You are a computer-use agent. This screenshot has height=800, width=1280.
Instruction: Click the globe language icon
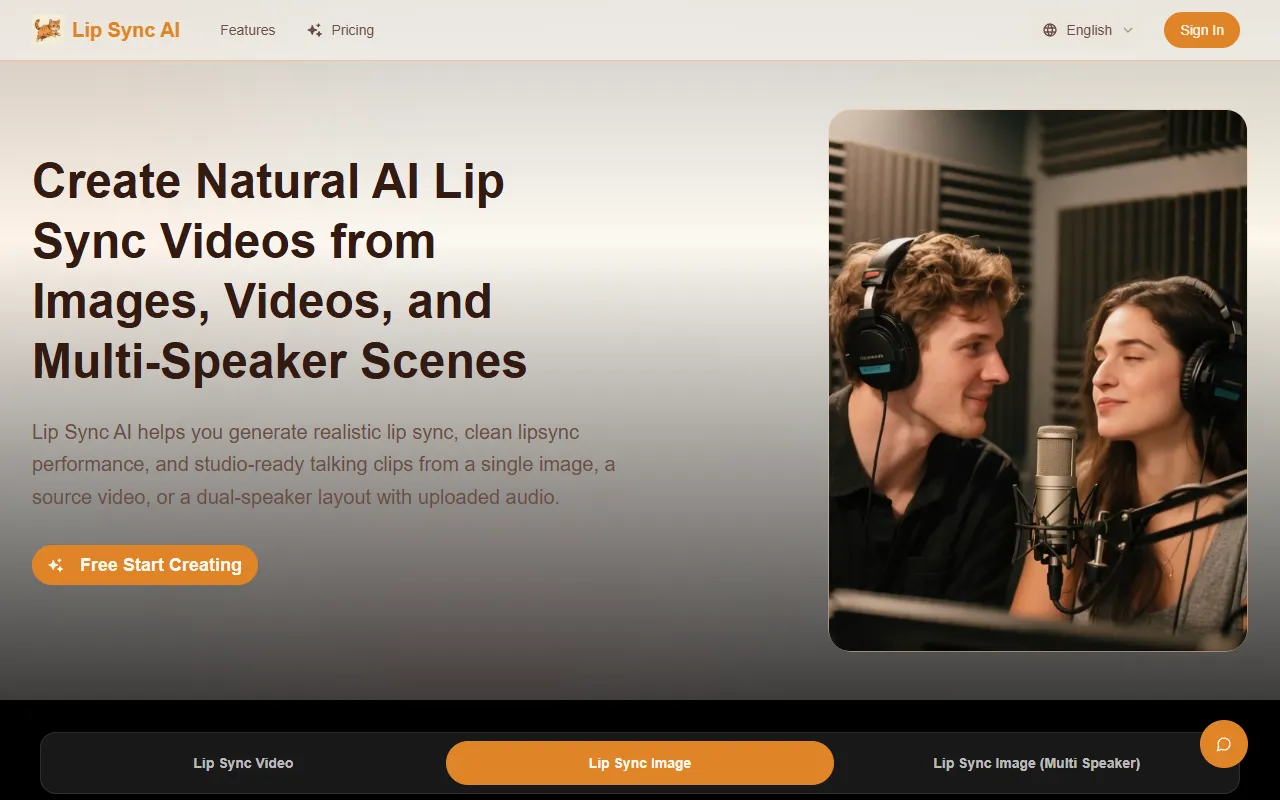pyautogui.click(x=1050, y=30)
